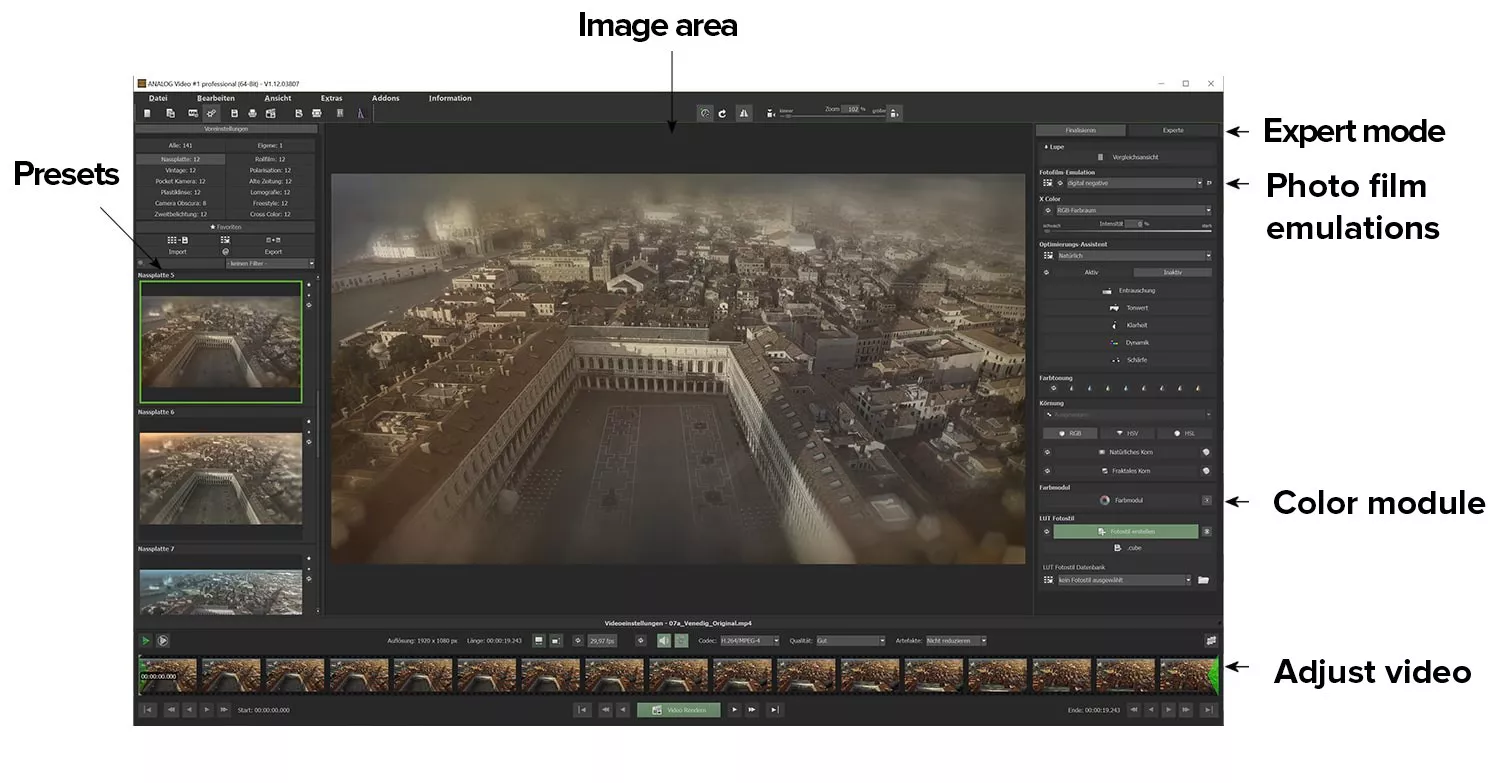Open the Extras menu
Image resolution: width=1500 pixels, height=783 pixels.
[x=331, y=98]
